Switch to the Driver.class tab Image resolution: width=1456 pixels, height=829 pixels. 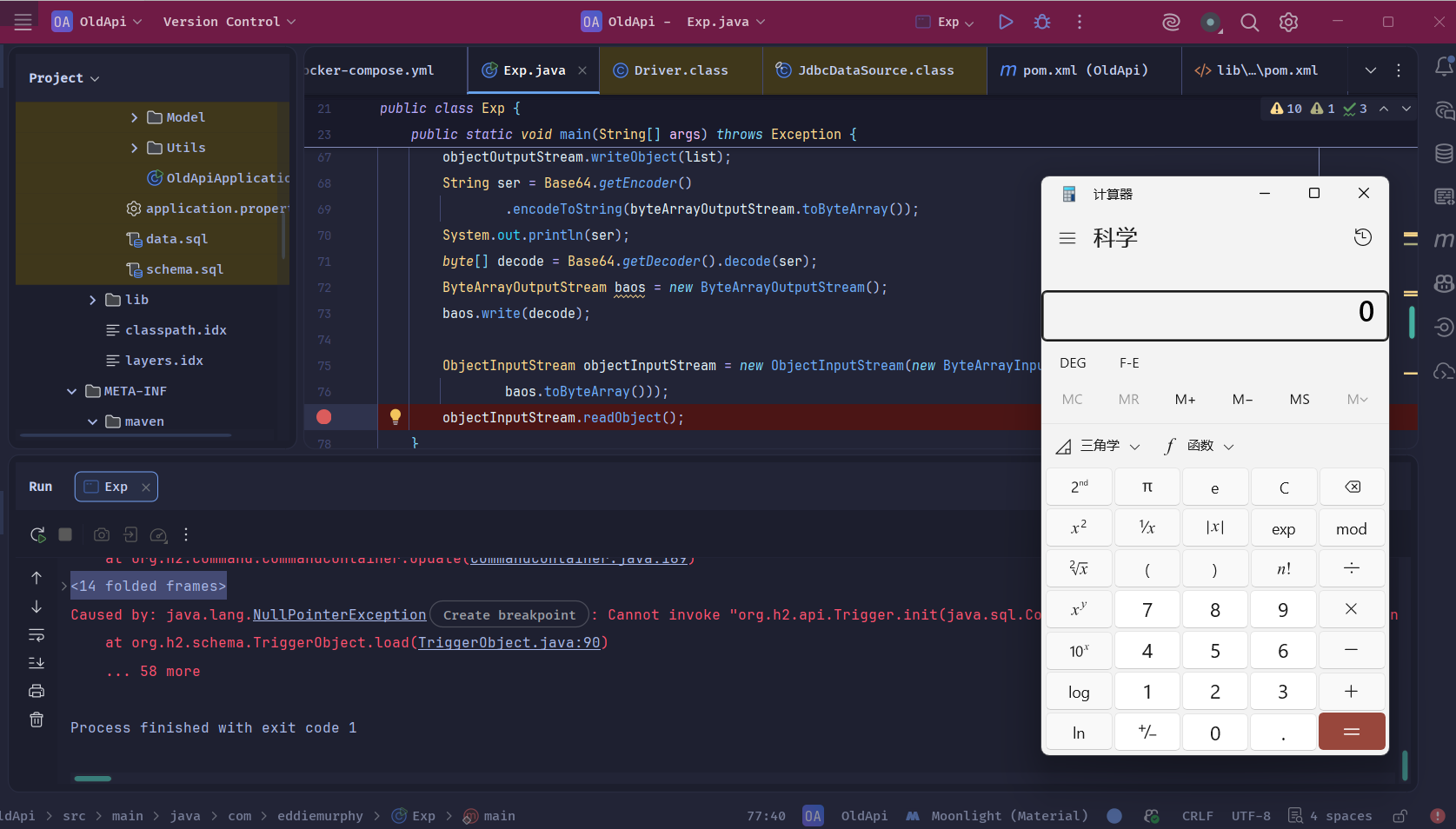pos(680,70)
